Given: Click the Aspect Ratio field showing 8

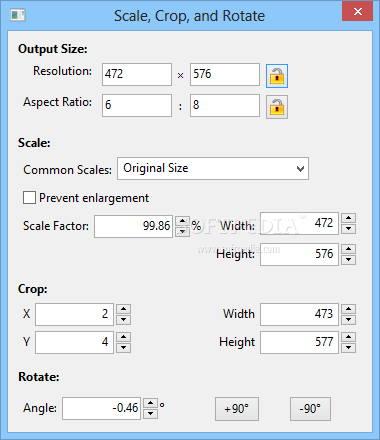Looking at the screenshot, I should point(225,105).
